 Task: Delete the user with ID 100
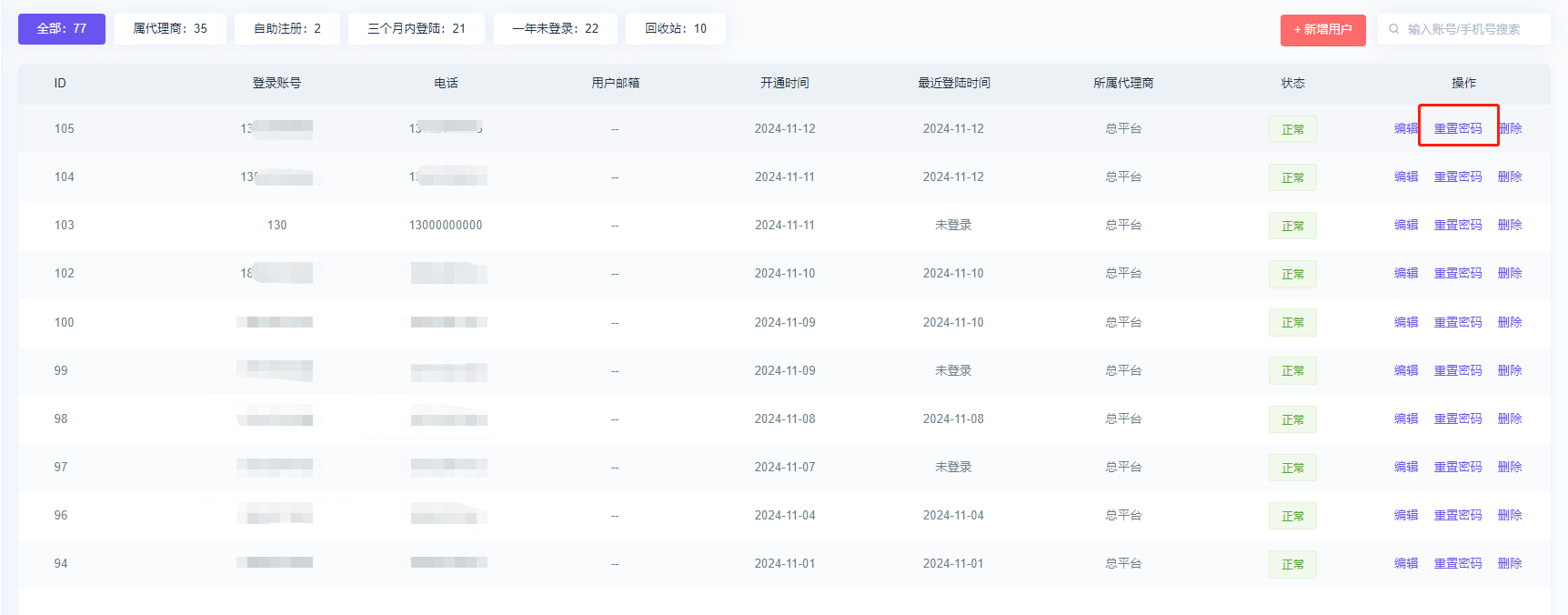pyautogui.click(x=1510, y=322)
